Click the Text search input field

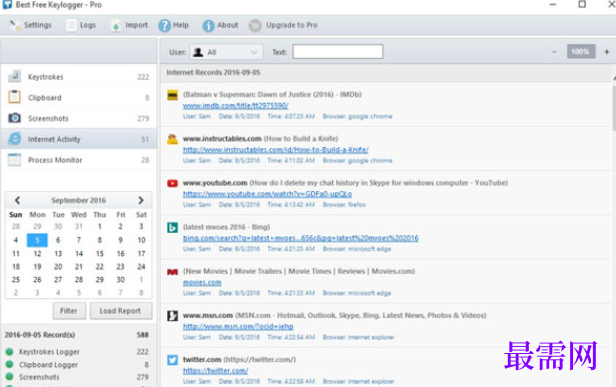click(x=337, y=51)
